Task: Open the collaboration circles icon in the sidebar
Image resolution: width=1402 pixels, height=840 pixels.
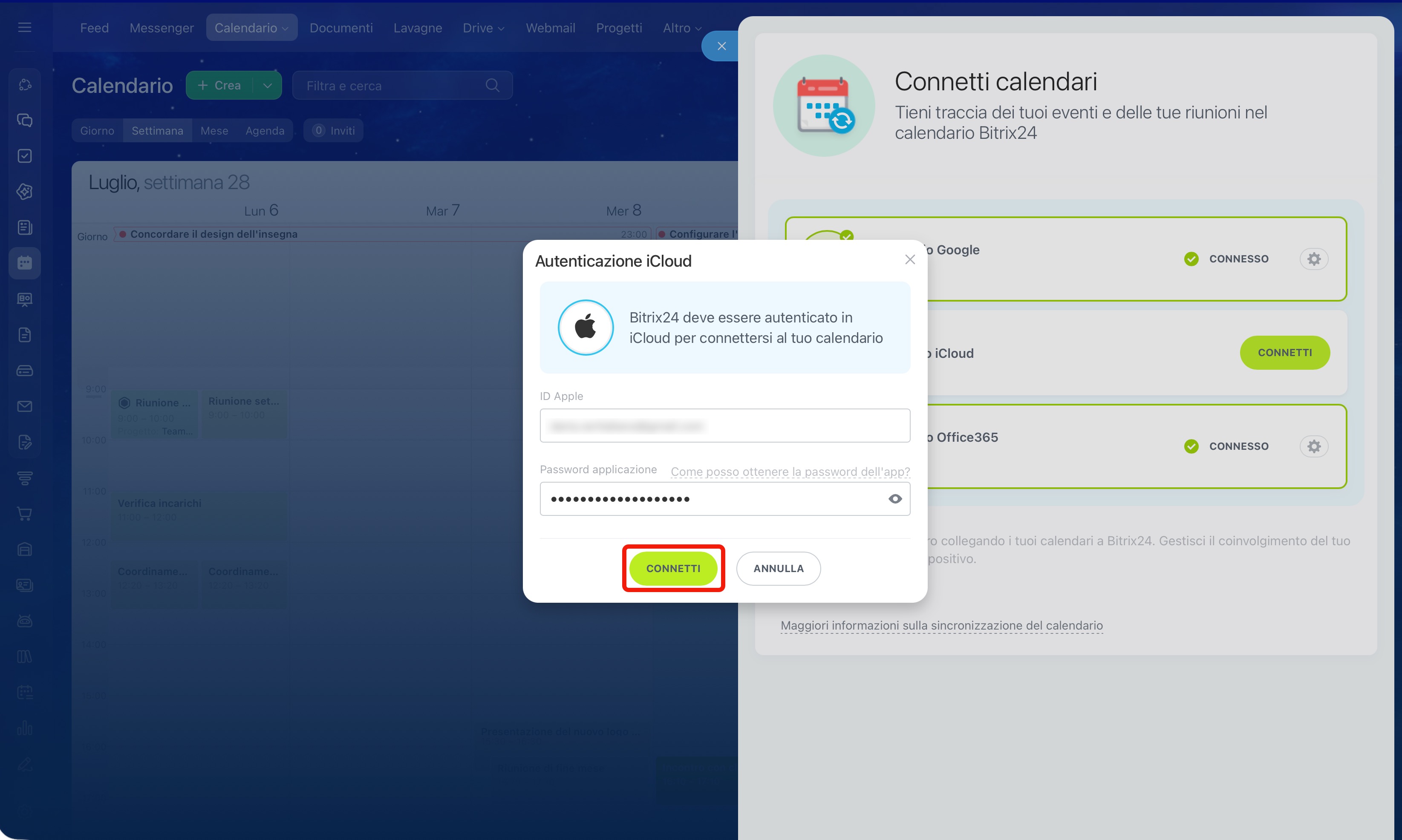Action: pyautogui.click(x=24, y=84)
